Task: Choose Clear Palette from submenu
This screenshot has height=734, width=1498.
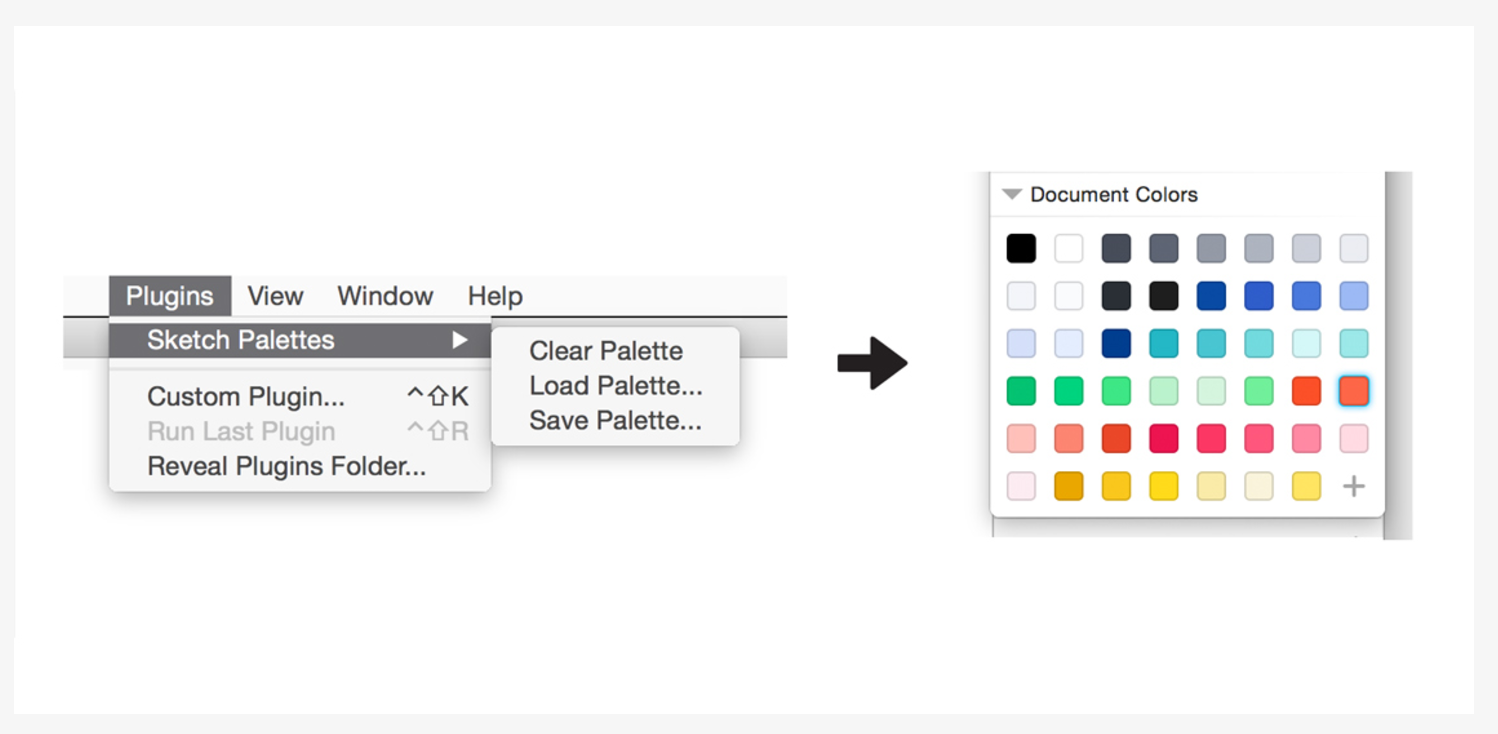Action: tap(606, 351)
